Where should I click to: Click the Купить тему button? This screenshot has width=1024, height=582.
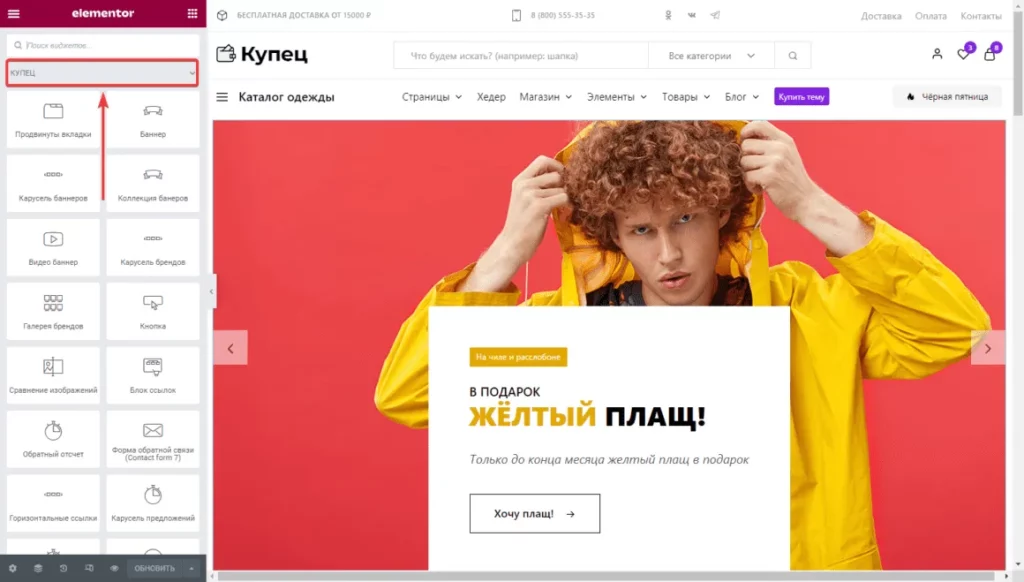tap(801, 97)
